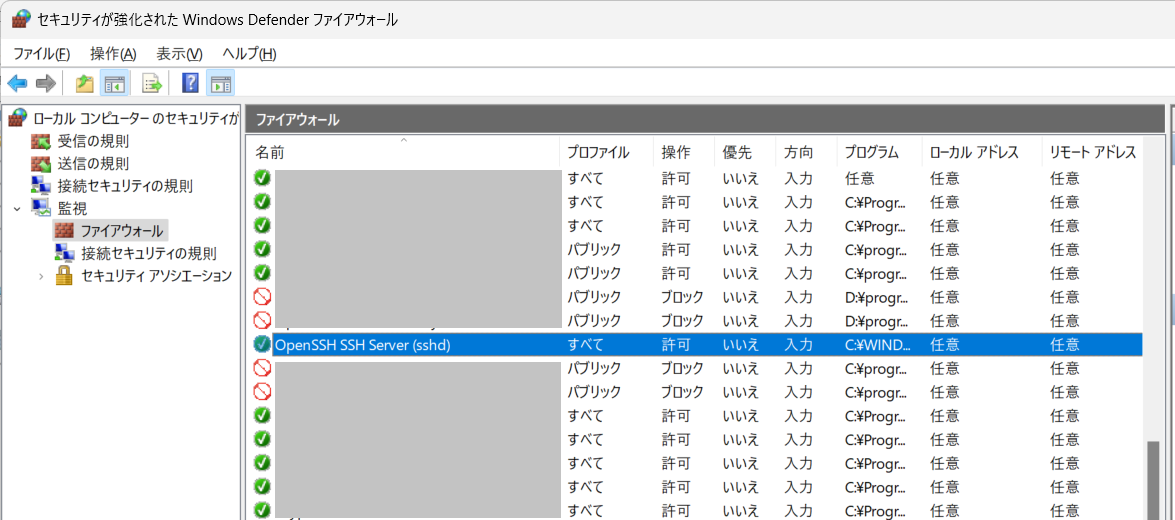1175x520 pixels.
Task: Sort by the プロファイル column header
Action: coord(598,153)
